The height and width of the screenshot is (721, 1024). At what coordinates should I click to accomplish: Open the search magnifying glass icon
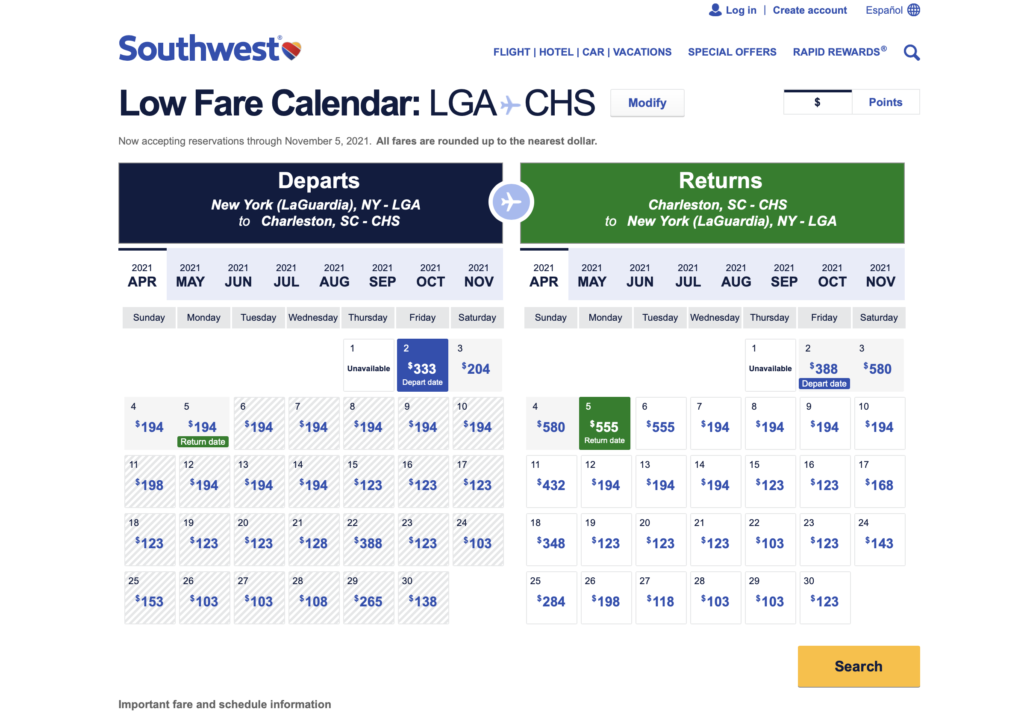click(911, 51)
